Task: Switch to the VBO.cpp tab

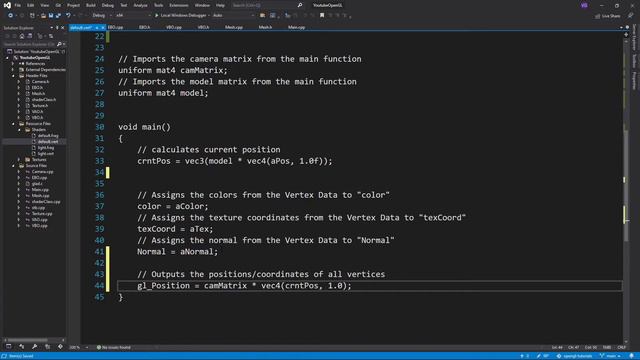Action: coord(174,27)
